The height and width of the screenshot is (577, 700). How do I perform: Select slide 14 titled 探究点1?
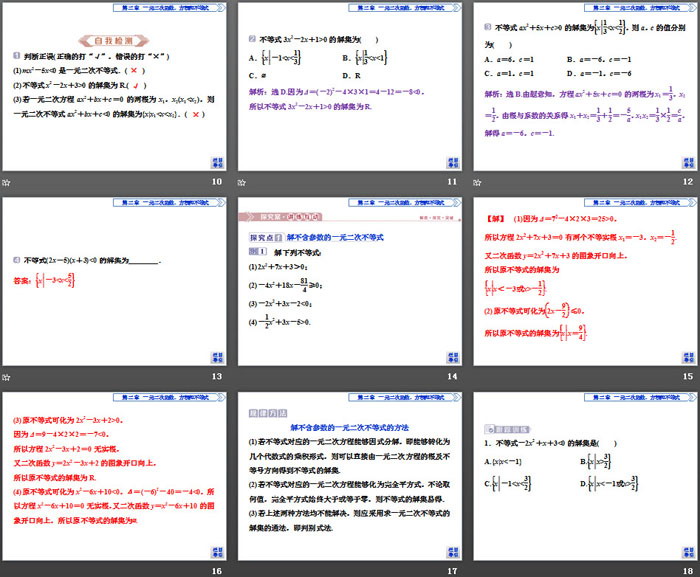(349, 282)
